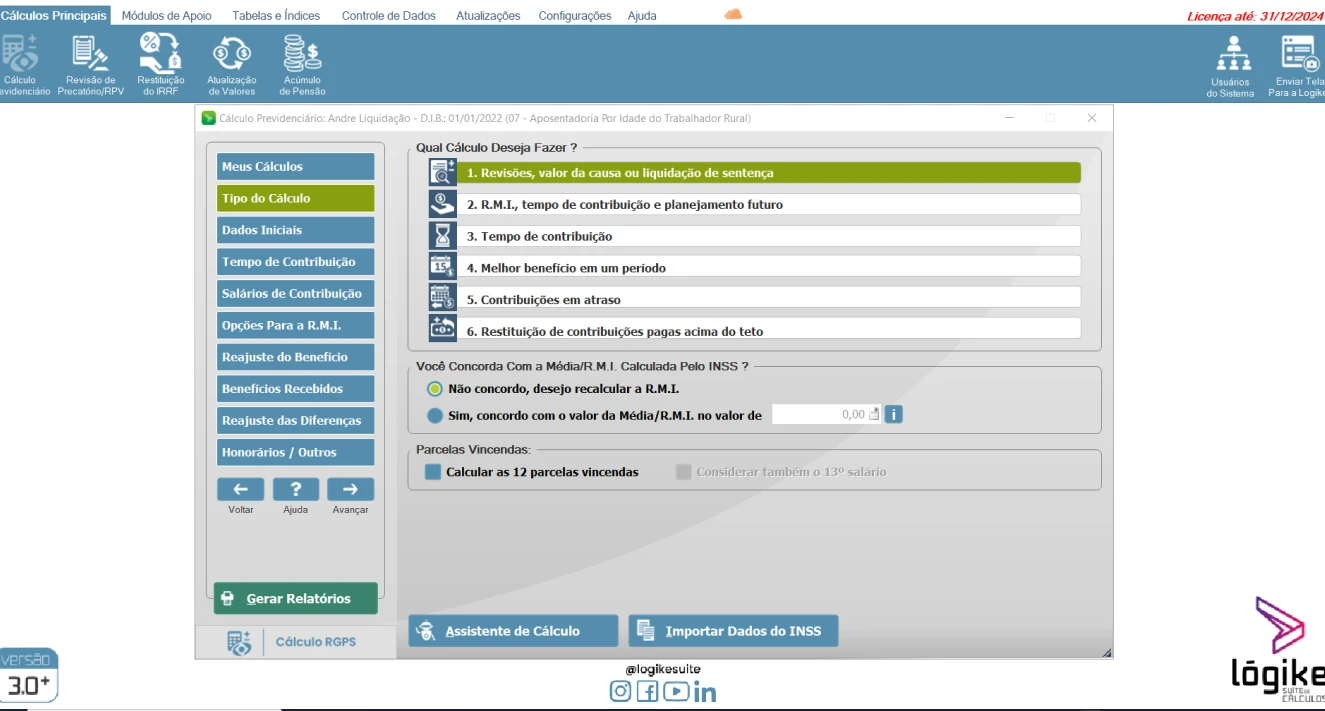Image resolution: width=1325 pixels, height=711 pixels.
Task: Open the Tabelas e Índices menu
Action: point(277,16)
